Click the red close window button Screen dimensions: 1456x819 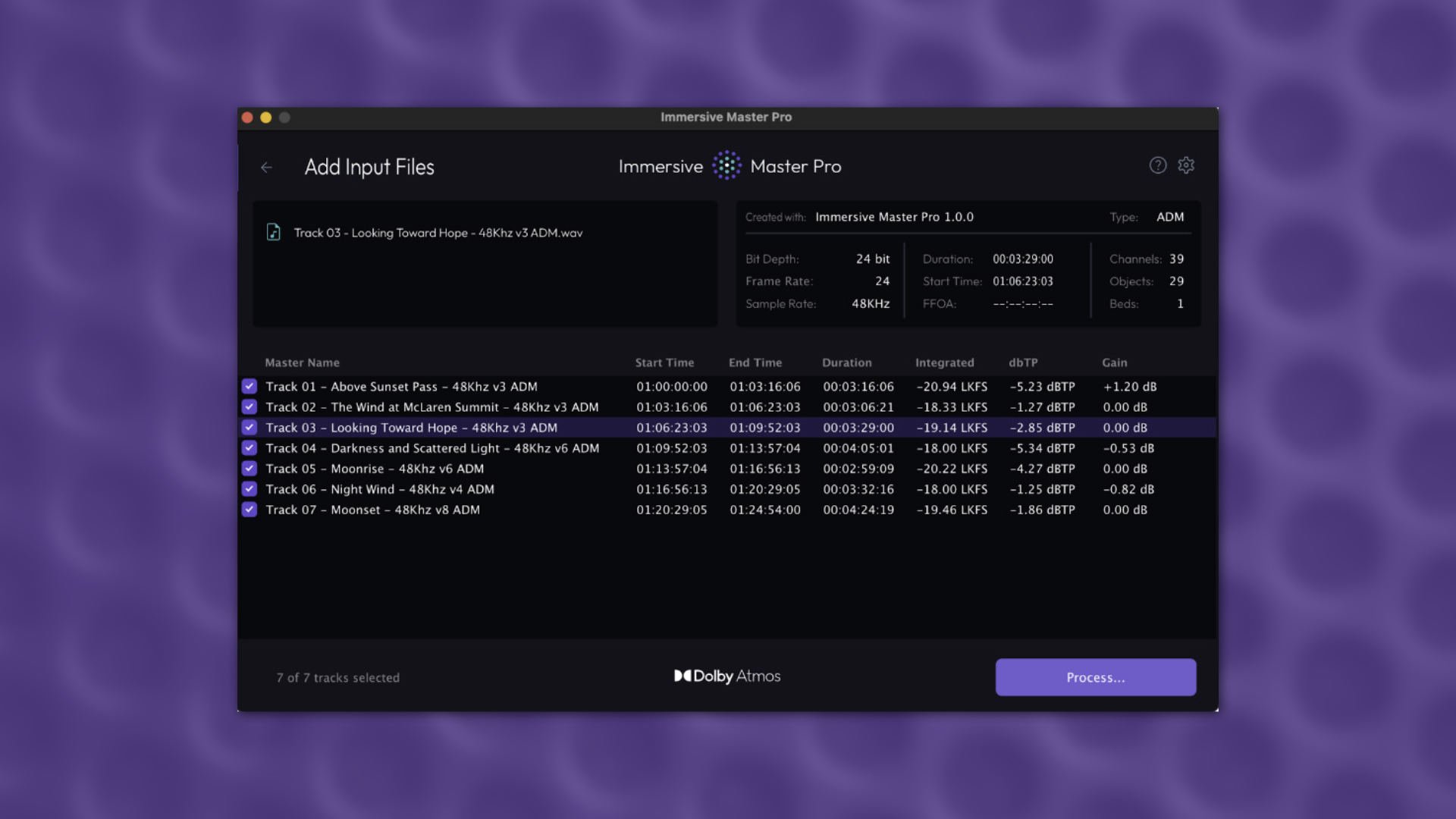247,118
